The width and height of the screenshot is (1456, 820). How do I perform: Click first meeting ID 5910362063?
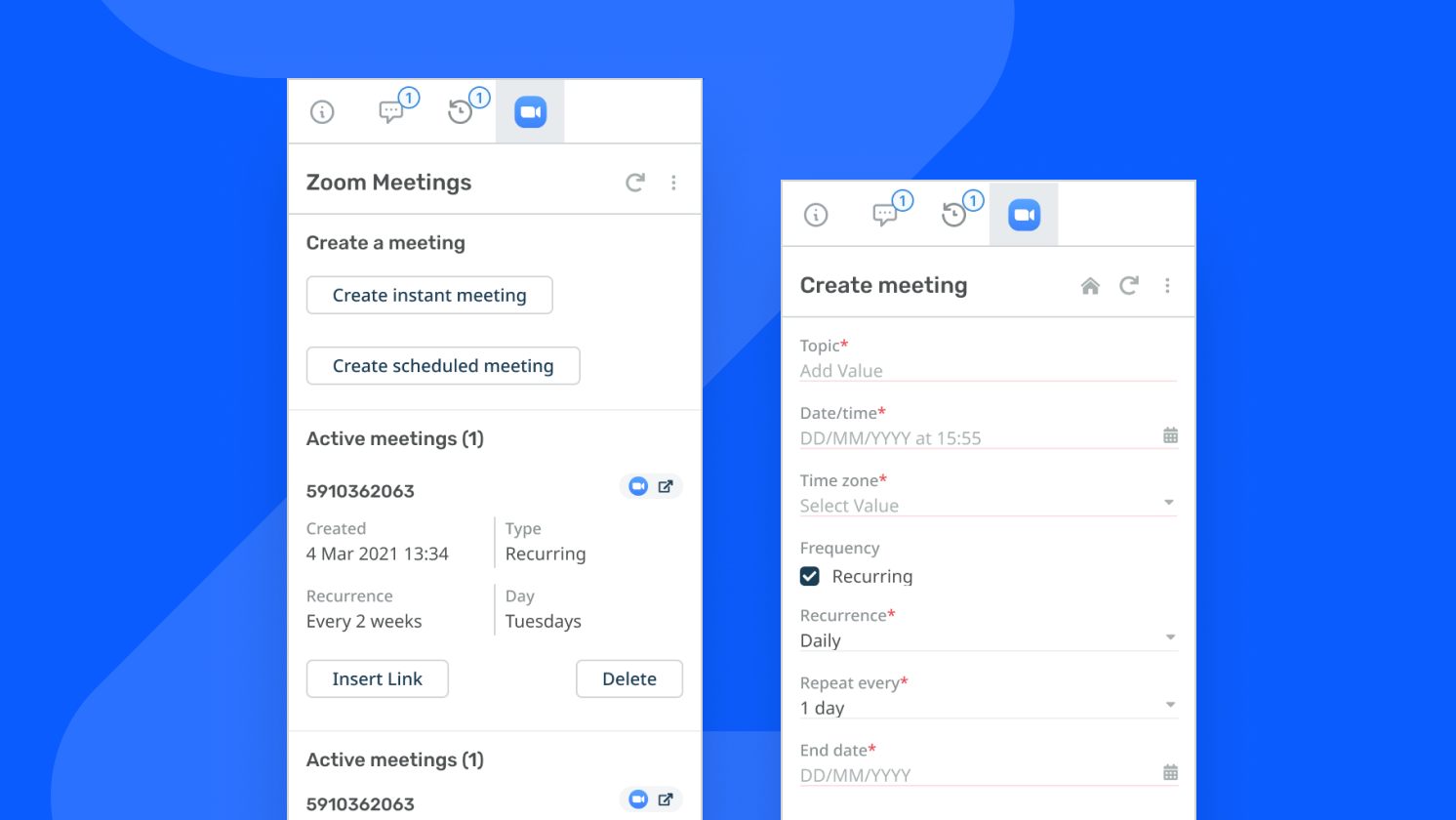(360, 491)
